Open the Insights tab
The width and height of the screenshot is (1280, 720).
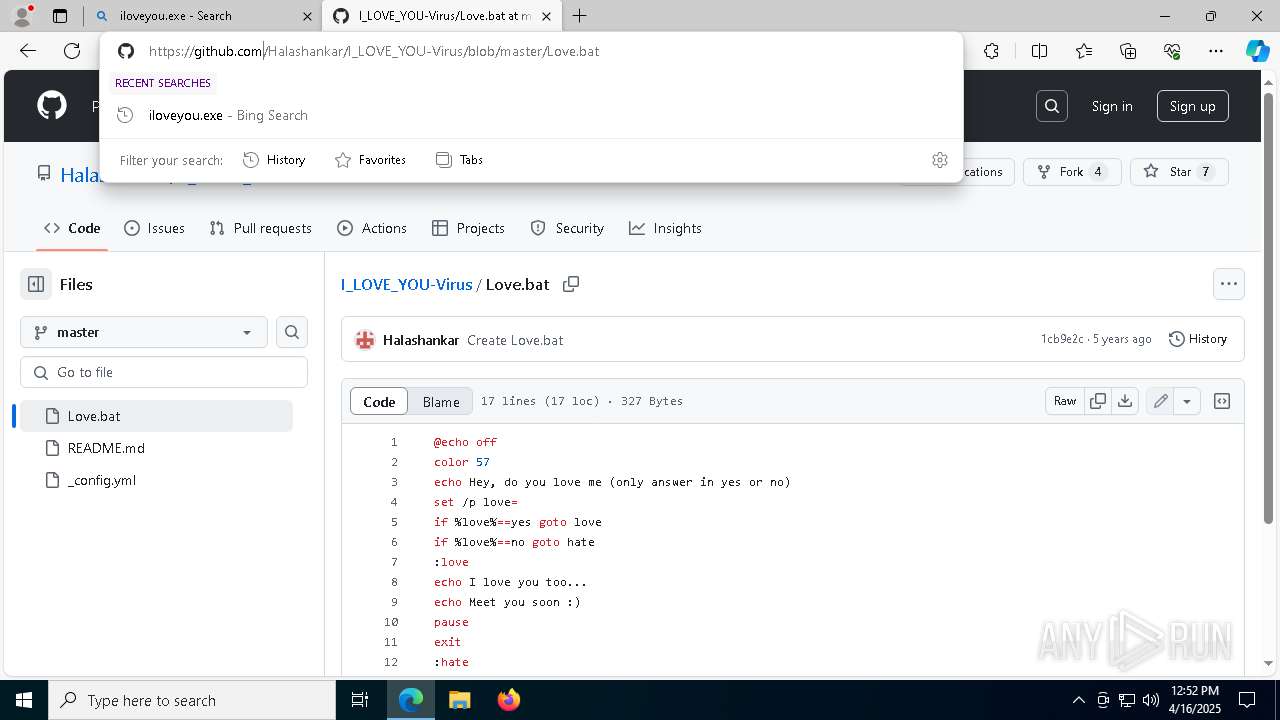[x=665, y=228]
